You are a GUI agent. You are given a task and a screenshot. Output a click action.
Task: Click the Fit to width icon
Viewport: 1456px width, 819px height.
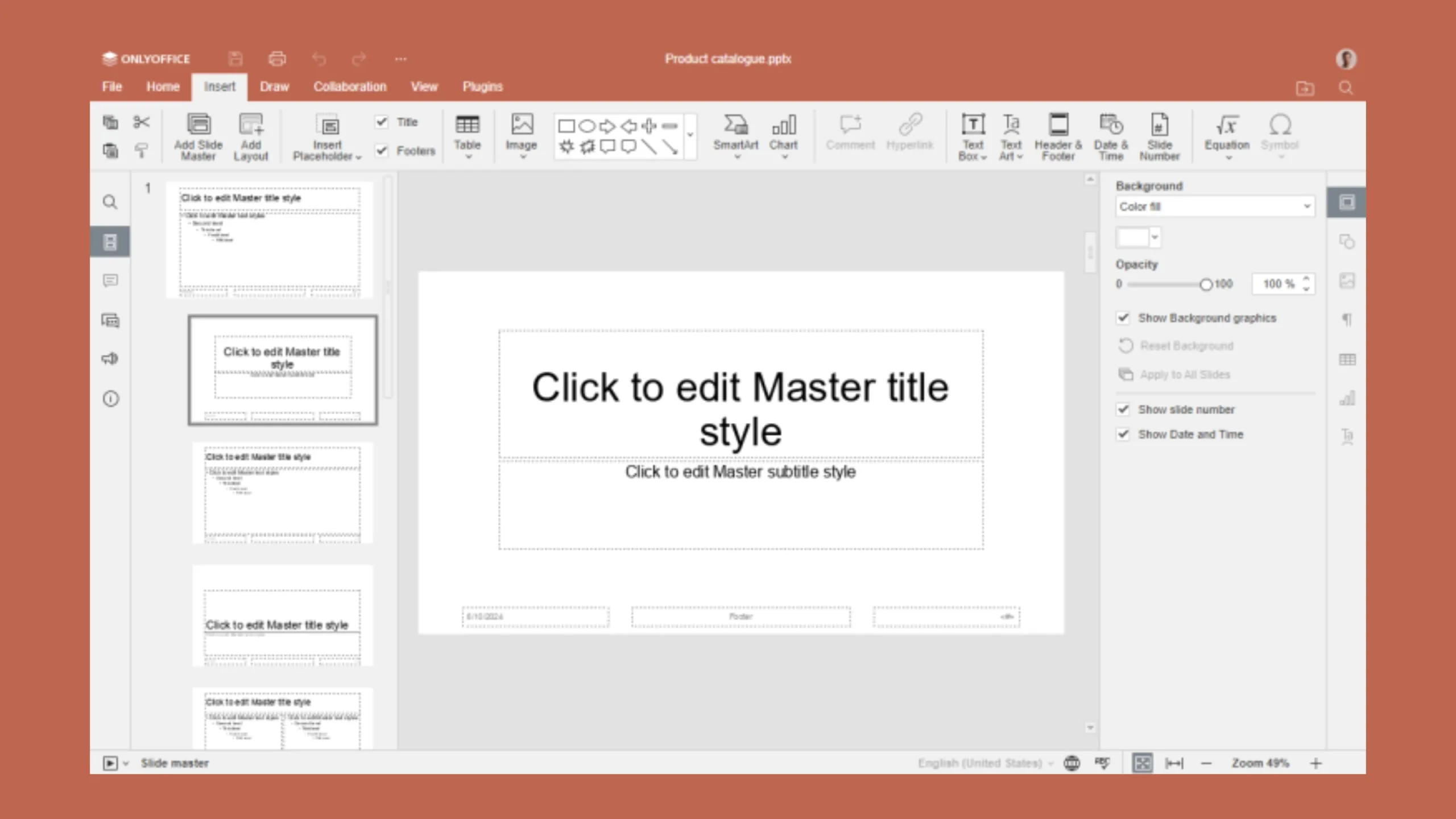point(1174,763)
